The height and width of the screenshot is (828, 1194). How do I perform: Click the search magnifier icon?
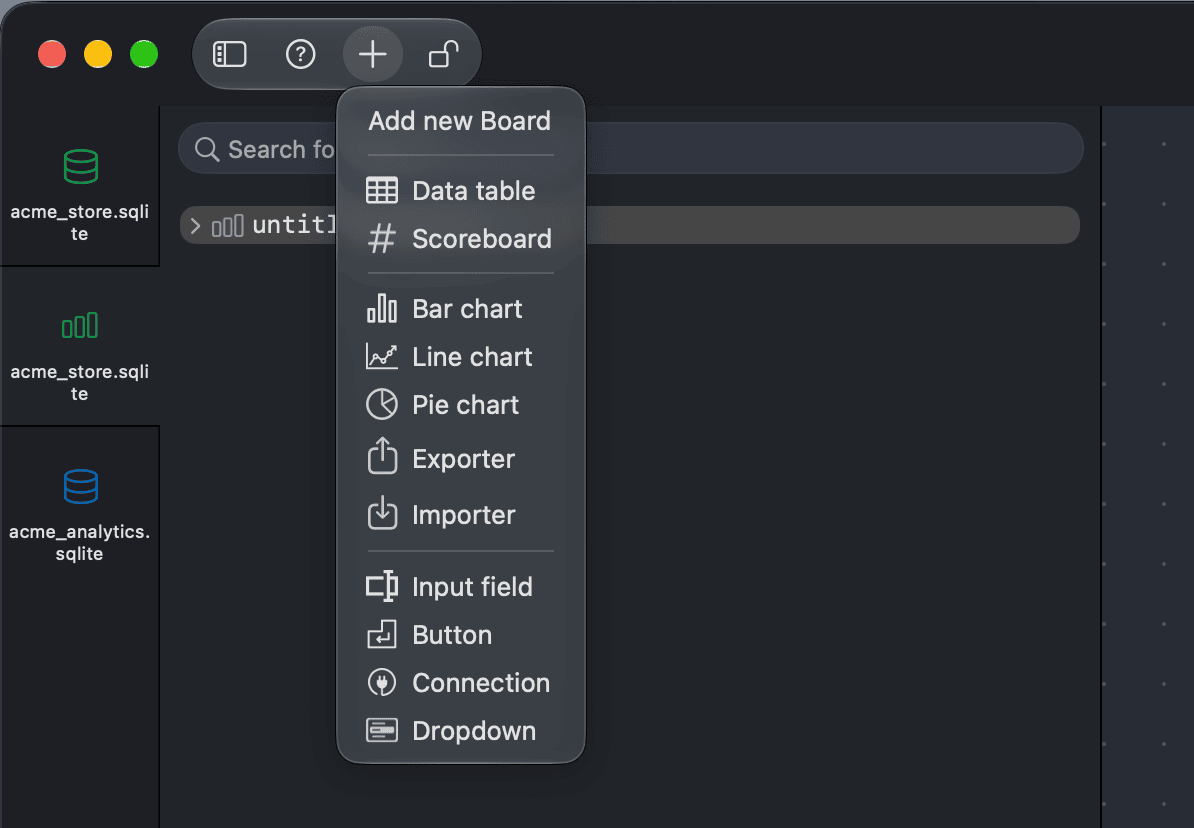tap(207, 149)
